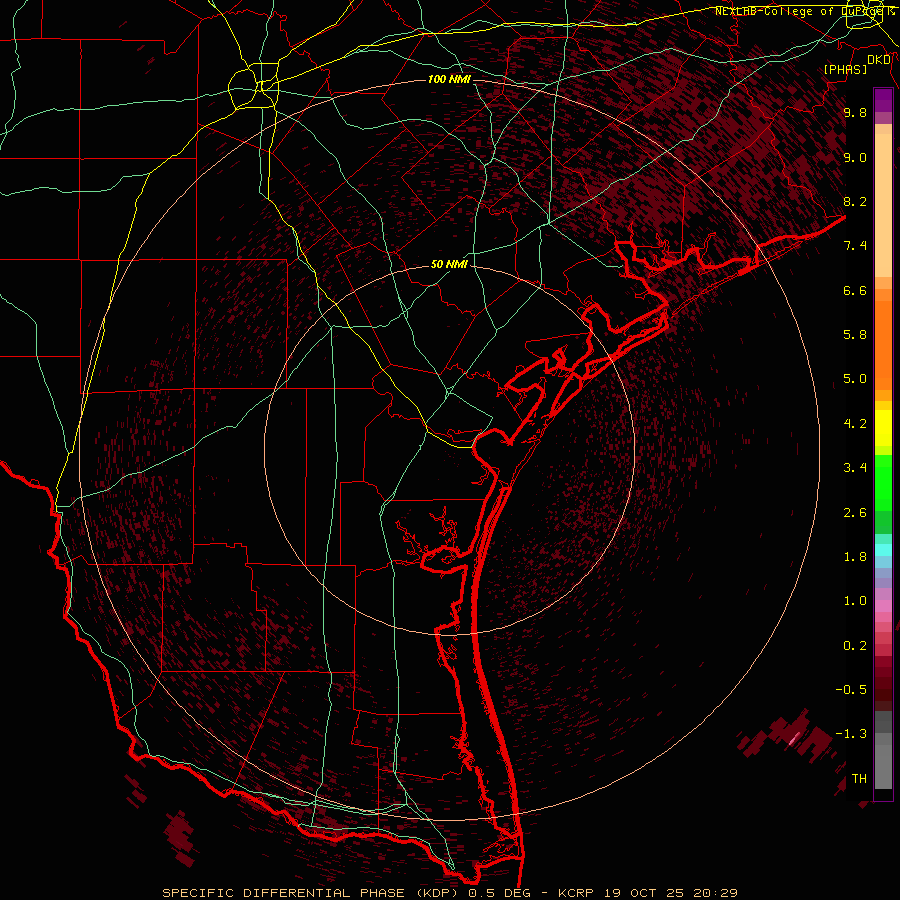Click the 7.4 scale value
Image resolution: width=900 pixels, height=900 pixels.
855,246
